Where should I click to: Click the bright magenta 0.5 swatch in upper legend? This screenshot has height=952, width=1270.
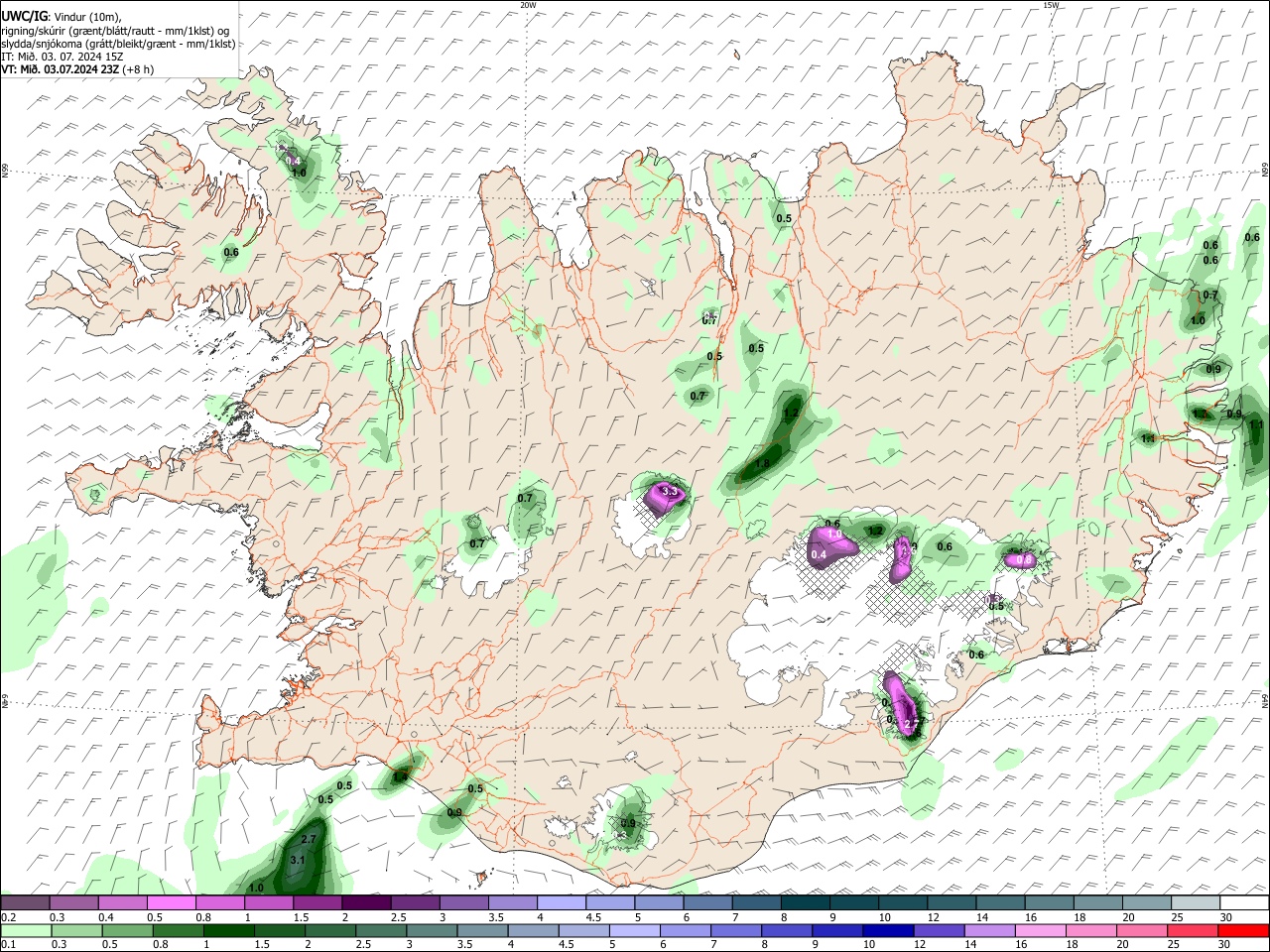click(172, 903)
